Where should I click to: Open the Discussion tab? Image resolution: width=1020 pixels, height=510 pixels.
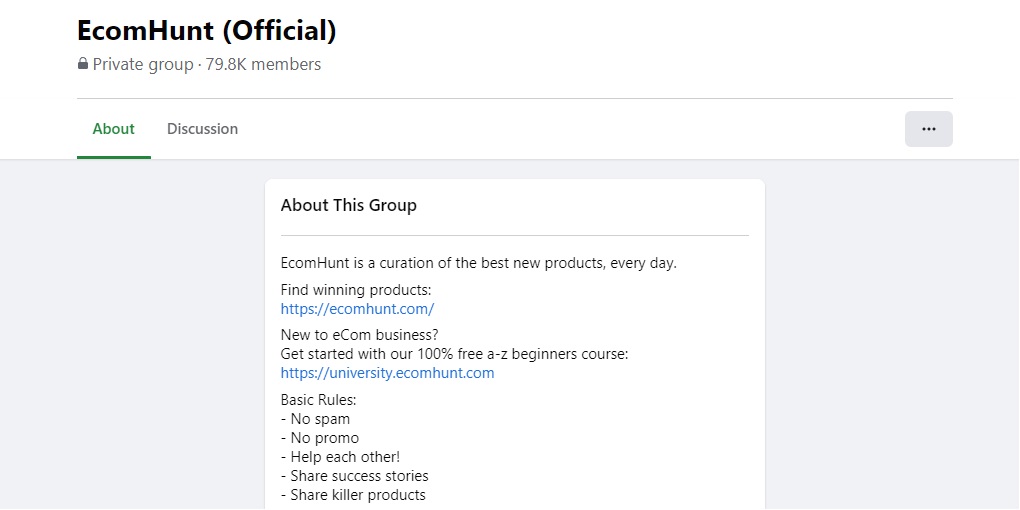coord(202,129)
